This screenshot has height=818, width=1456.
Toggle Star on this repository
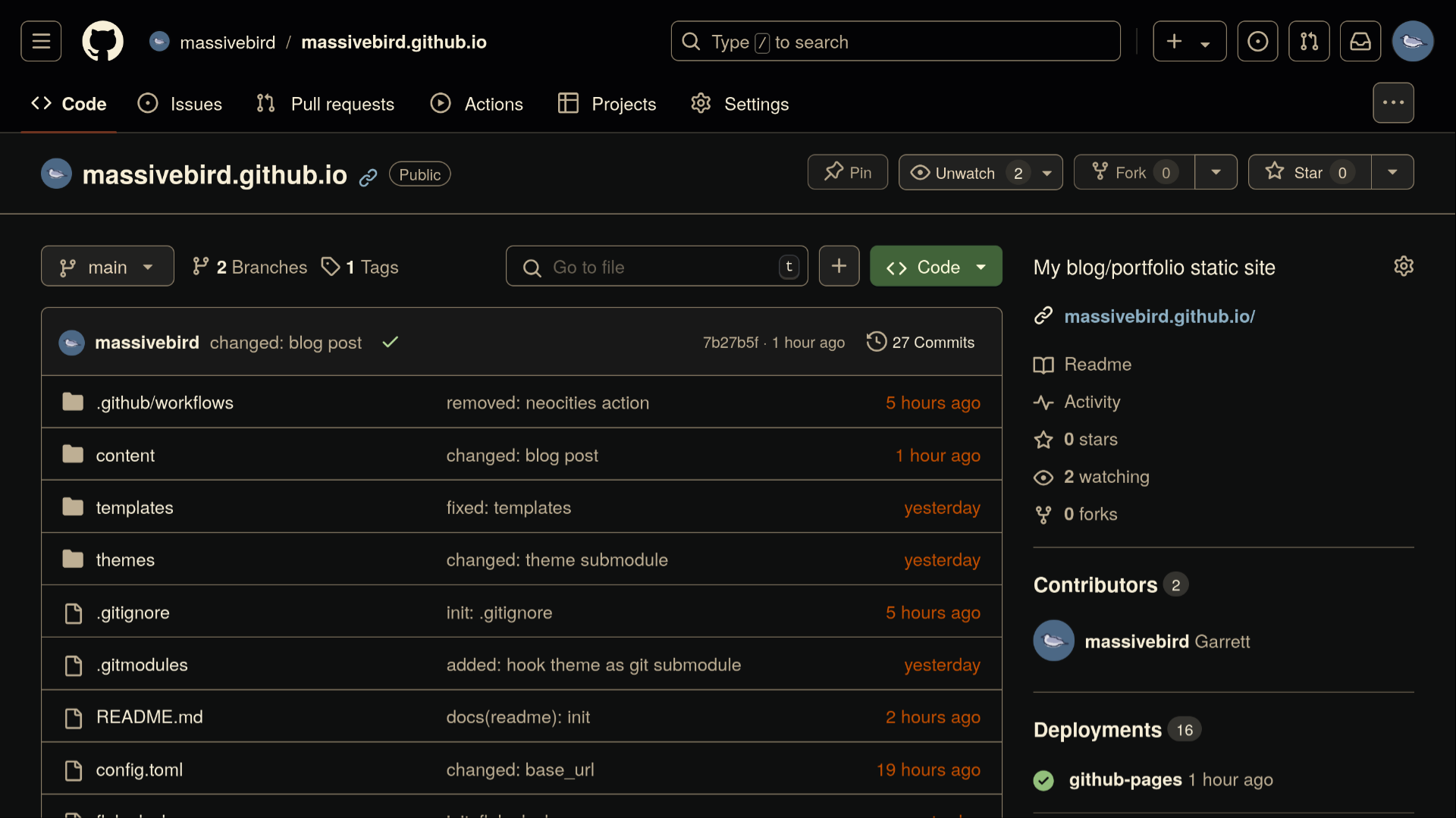[x=1310, y=172]
